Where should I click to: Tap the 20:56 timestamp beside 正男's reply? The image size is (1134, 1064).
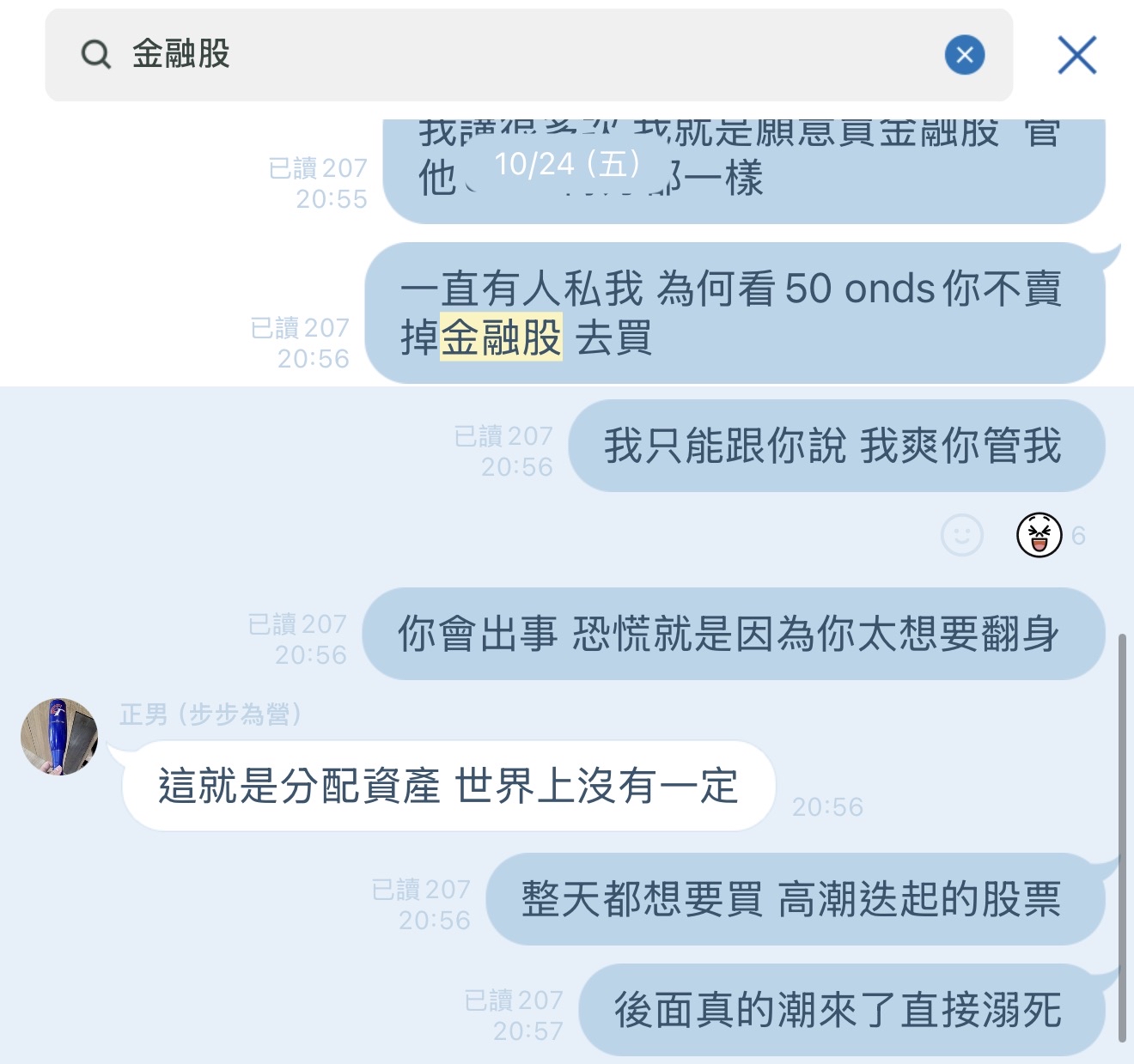[x=827, y=807]
